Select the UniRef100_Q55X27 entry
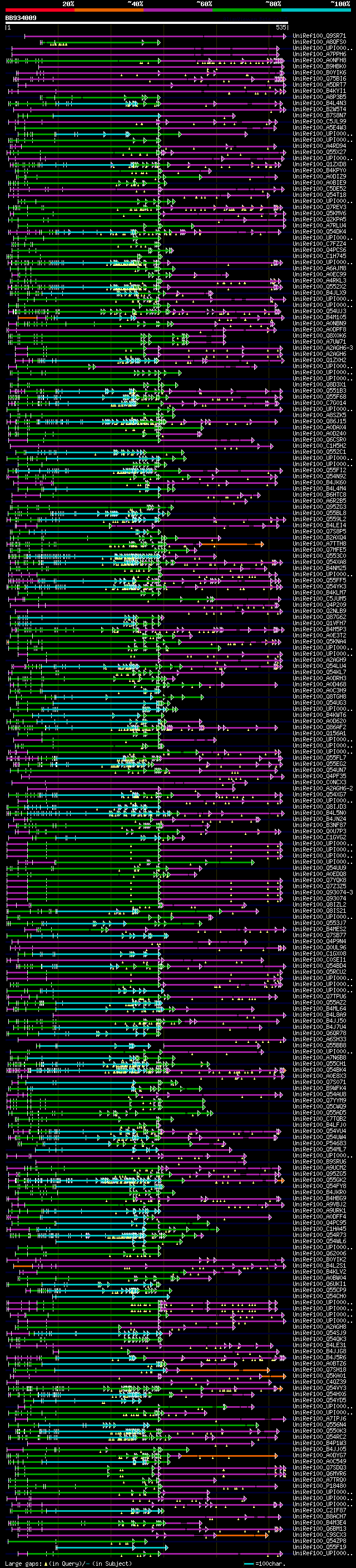 pos(319,152)
